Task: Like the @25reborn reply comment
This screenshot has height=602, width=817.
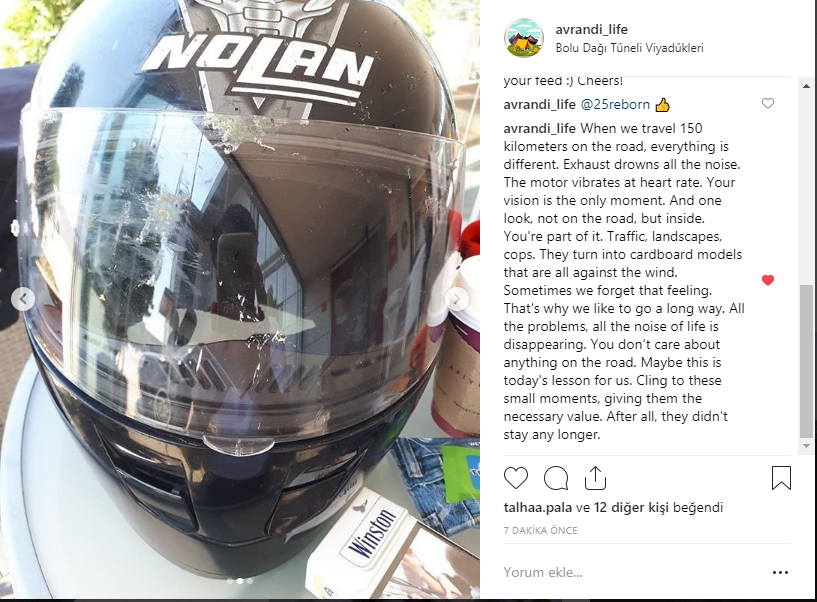Action: pos(768,103)
